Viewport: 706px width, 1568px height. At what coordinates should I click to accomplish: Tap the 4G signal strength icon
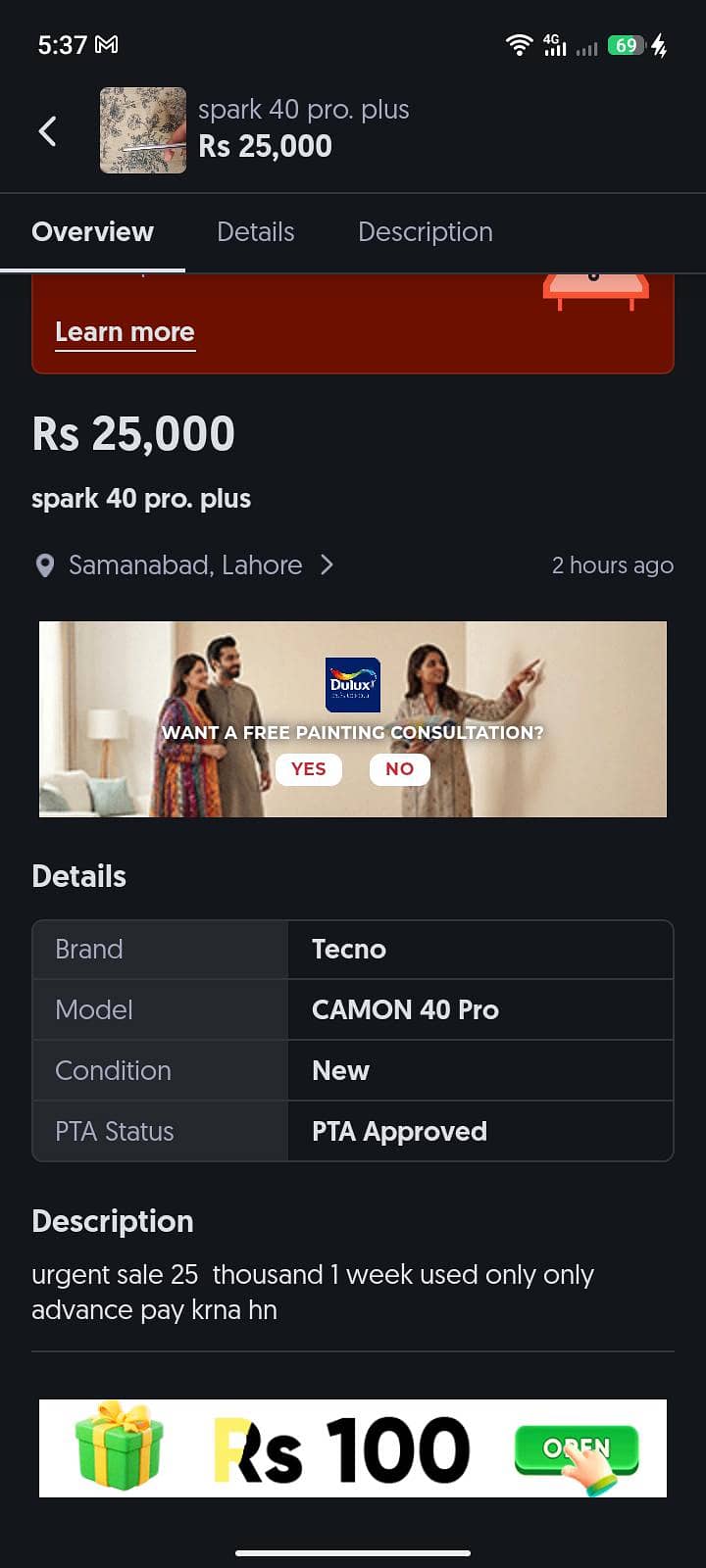tap(555, 45)
